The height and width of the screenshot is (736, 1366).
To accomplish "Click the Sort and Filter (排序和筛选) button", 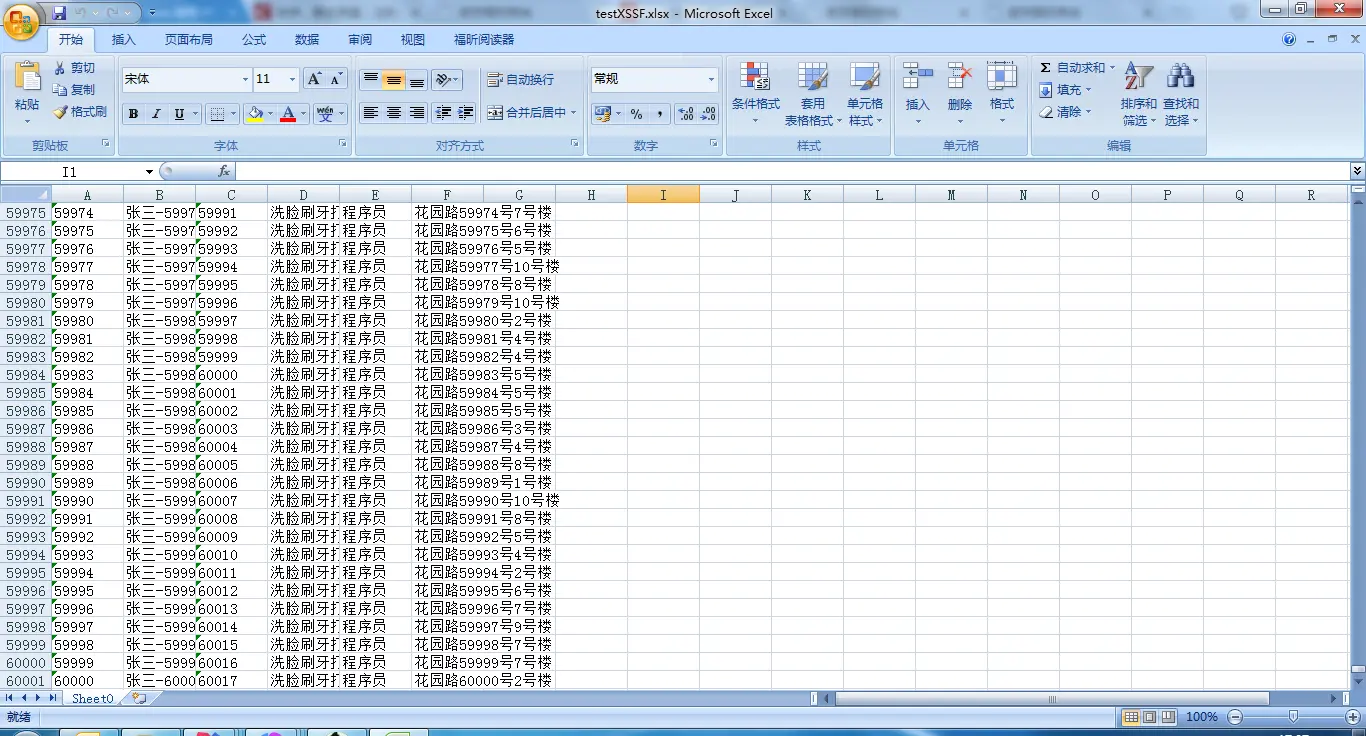I will click(1138, 94).
